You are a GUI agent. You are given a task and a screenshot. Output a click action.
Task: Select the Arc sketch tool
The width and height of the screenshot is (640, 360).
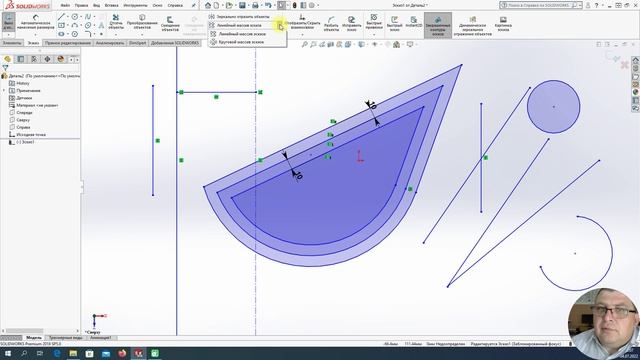(x=75, y=25)
